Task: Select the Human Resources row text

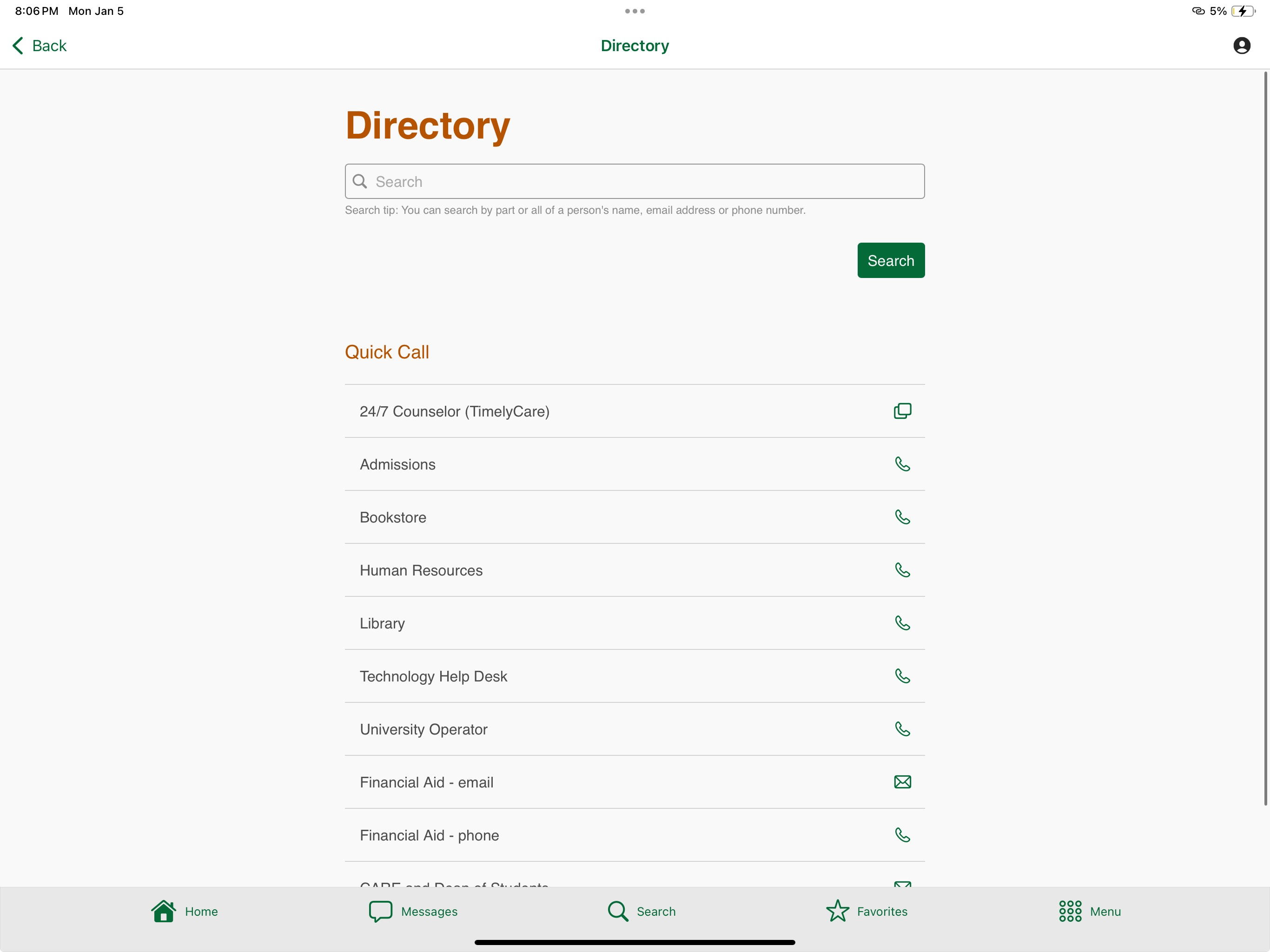Action: point(421,570)
